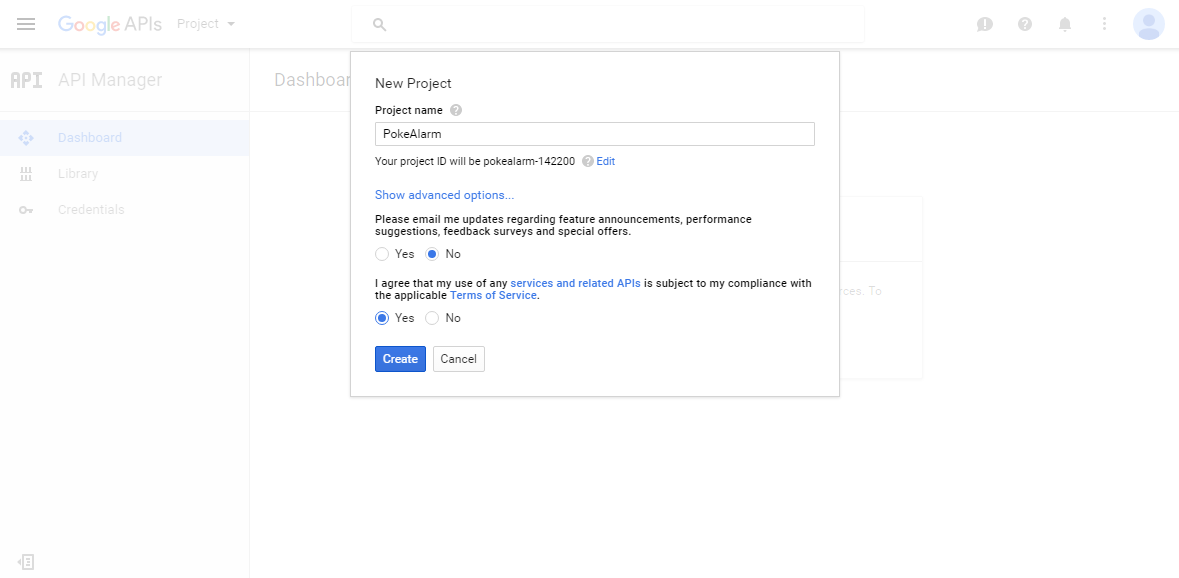Image resolution: width=1179 pixels, height=578 pixels.
Task: Click the Project name input field
Action: point(595,134)
